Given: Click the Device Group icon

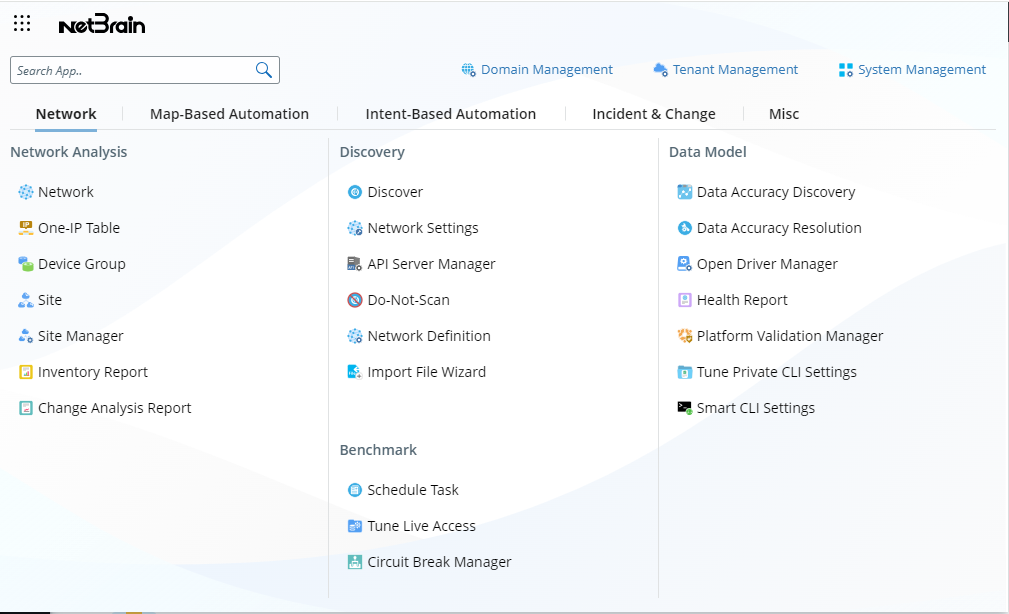Looking at the screenshot, I should (26, 264).
